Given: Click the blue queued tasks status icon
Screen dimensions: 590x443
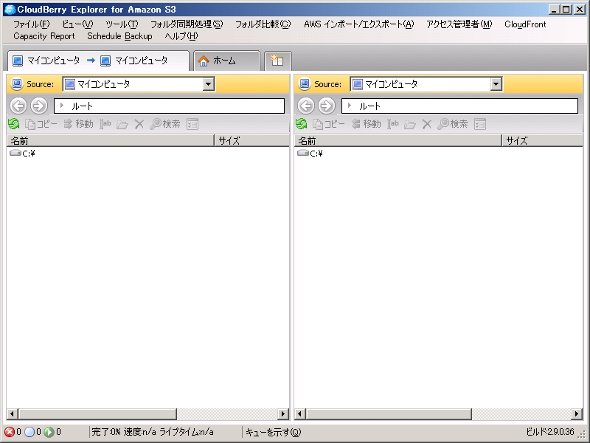Looking at the screenshot, I should point(29,432).
